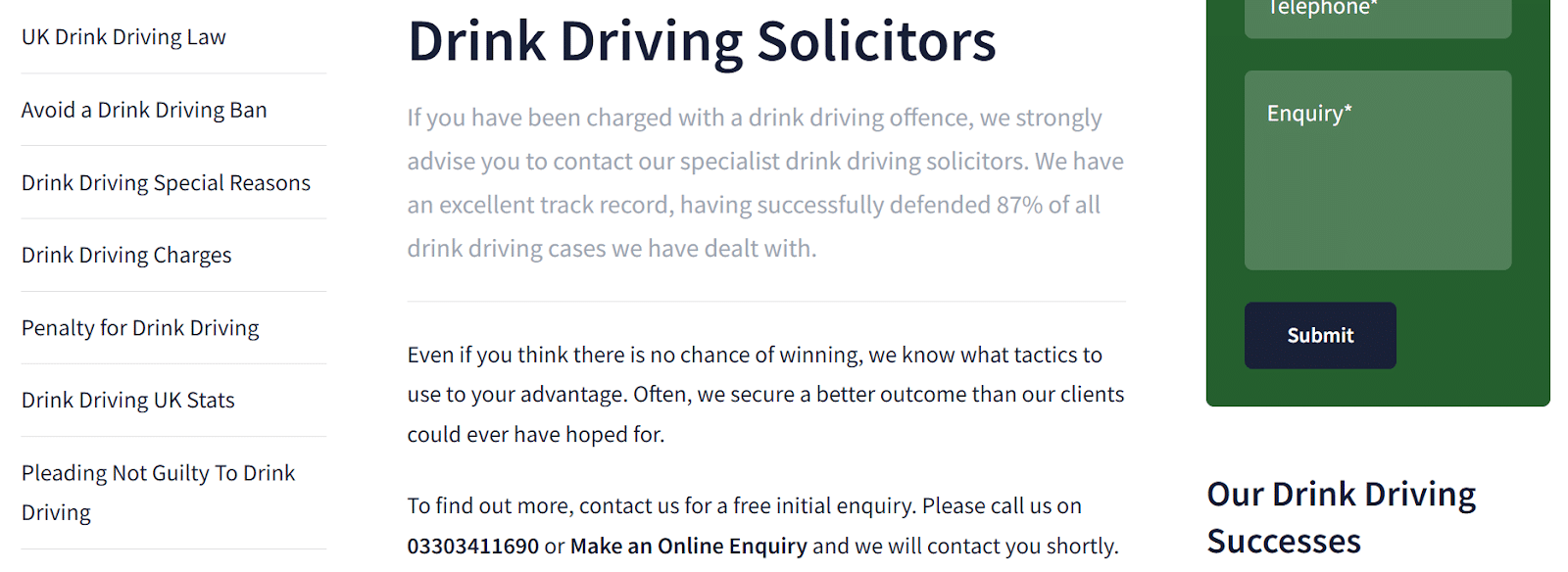This screenshot has height=572, width=1568.
Task: View the Drink Driving UK Stats page
Action: click(128, 401)
